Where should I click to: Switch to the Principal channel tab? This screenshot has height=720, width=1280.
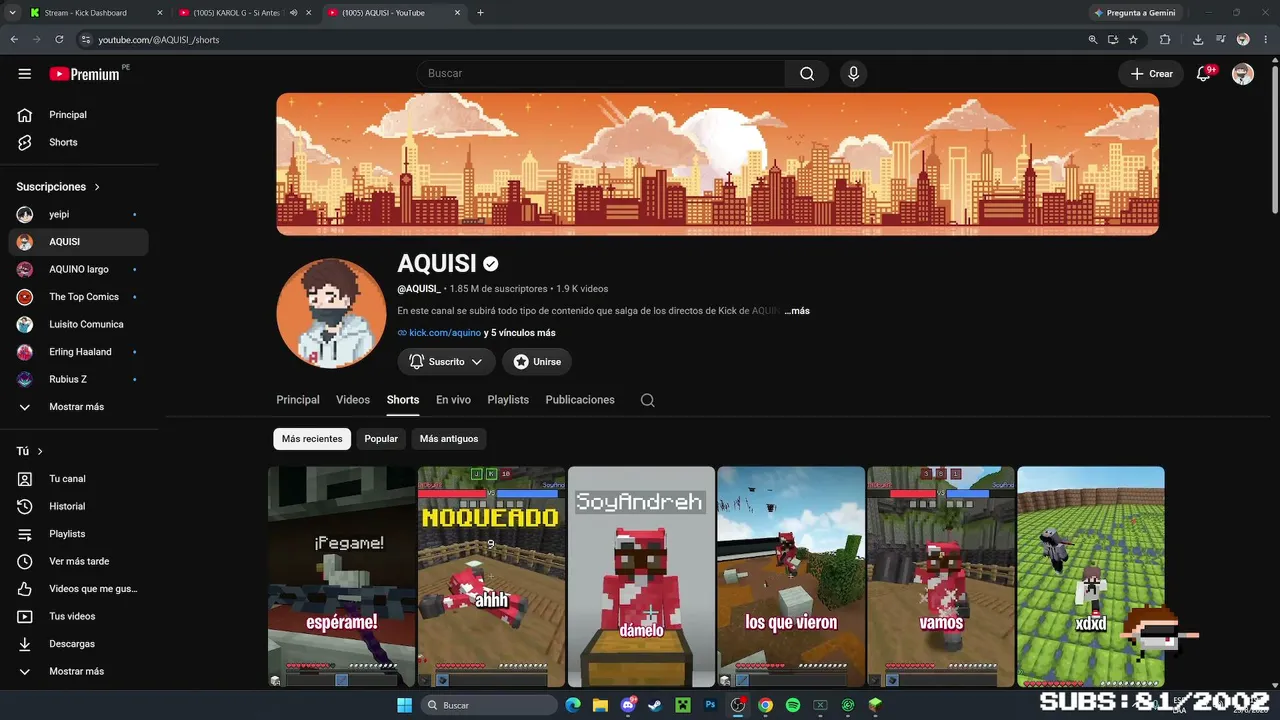tap(298, 400)
